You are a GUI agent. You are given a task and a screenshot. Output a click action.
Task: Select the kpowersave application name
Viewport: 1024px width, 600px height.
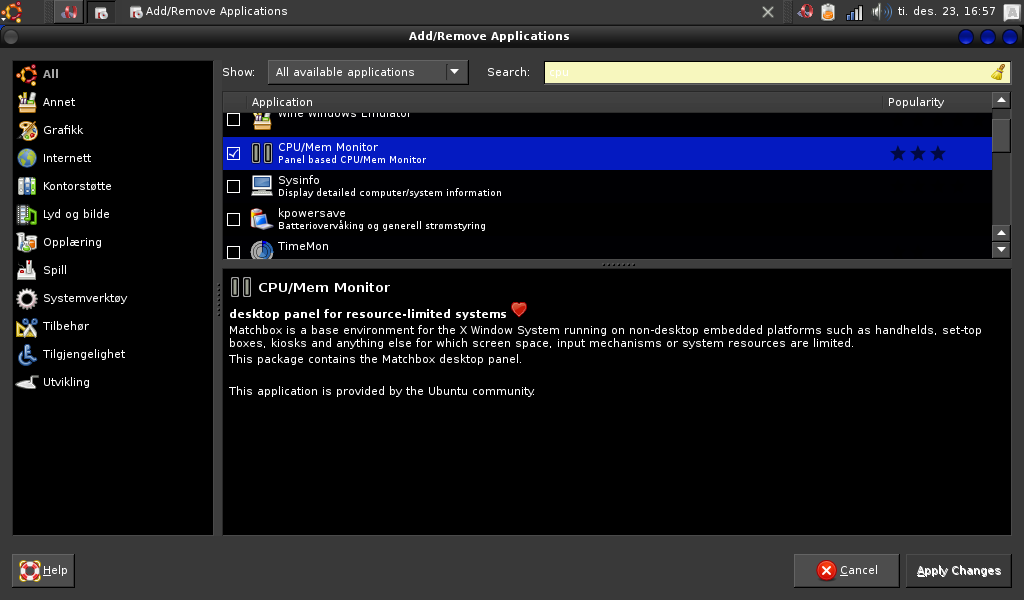coord(312,213)
